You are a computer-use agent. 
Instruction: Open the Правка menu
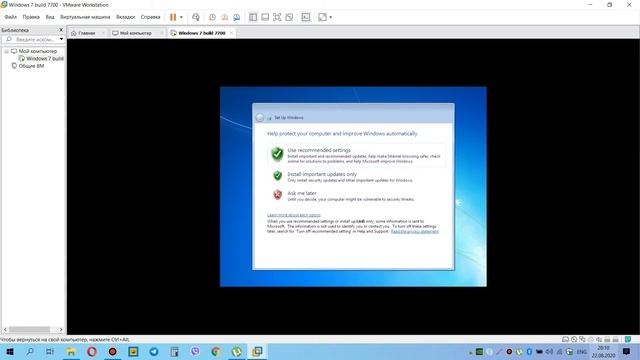click(31, 17)
